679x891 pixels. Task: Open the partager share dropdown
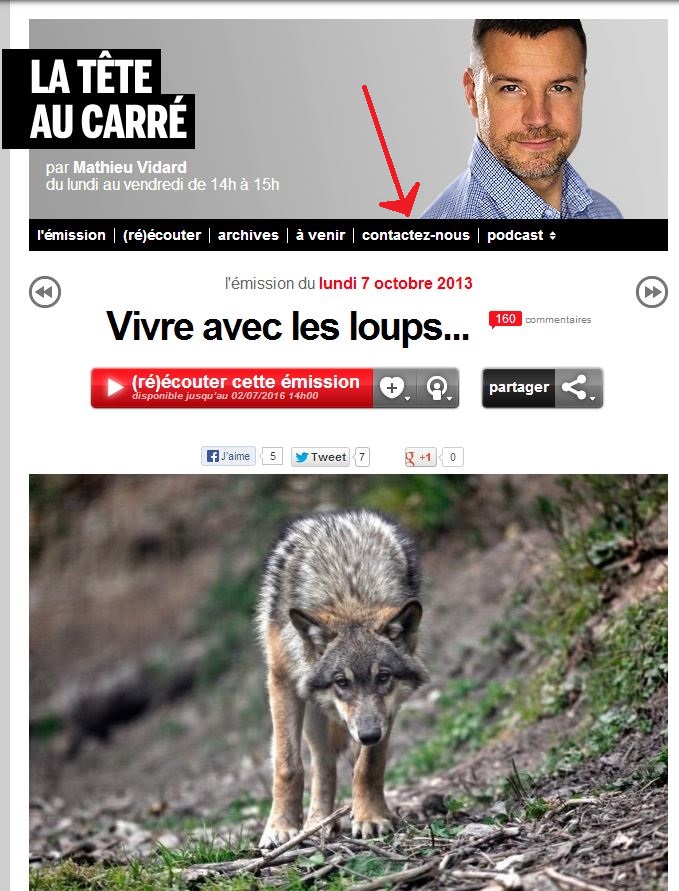pos(518,388)
